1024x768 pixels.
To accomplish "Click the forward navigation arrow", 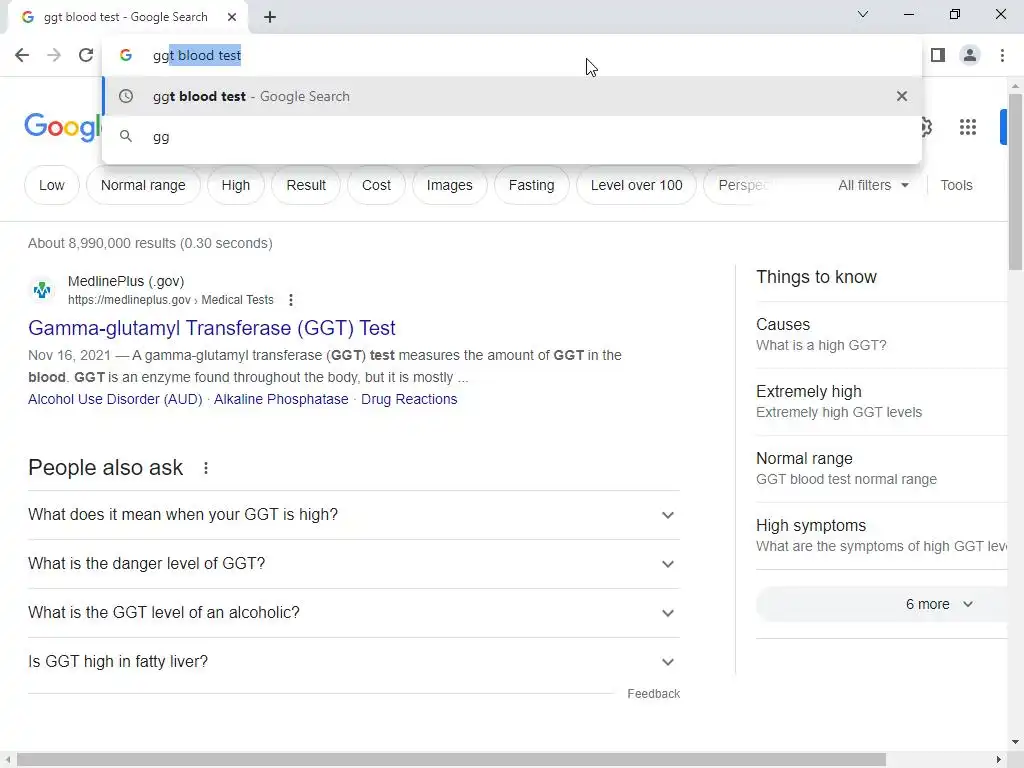I will click(54, 55).
